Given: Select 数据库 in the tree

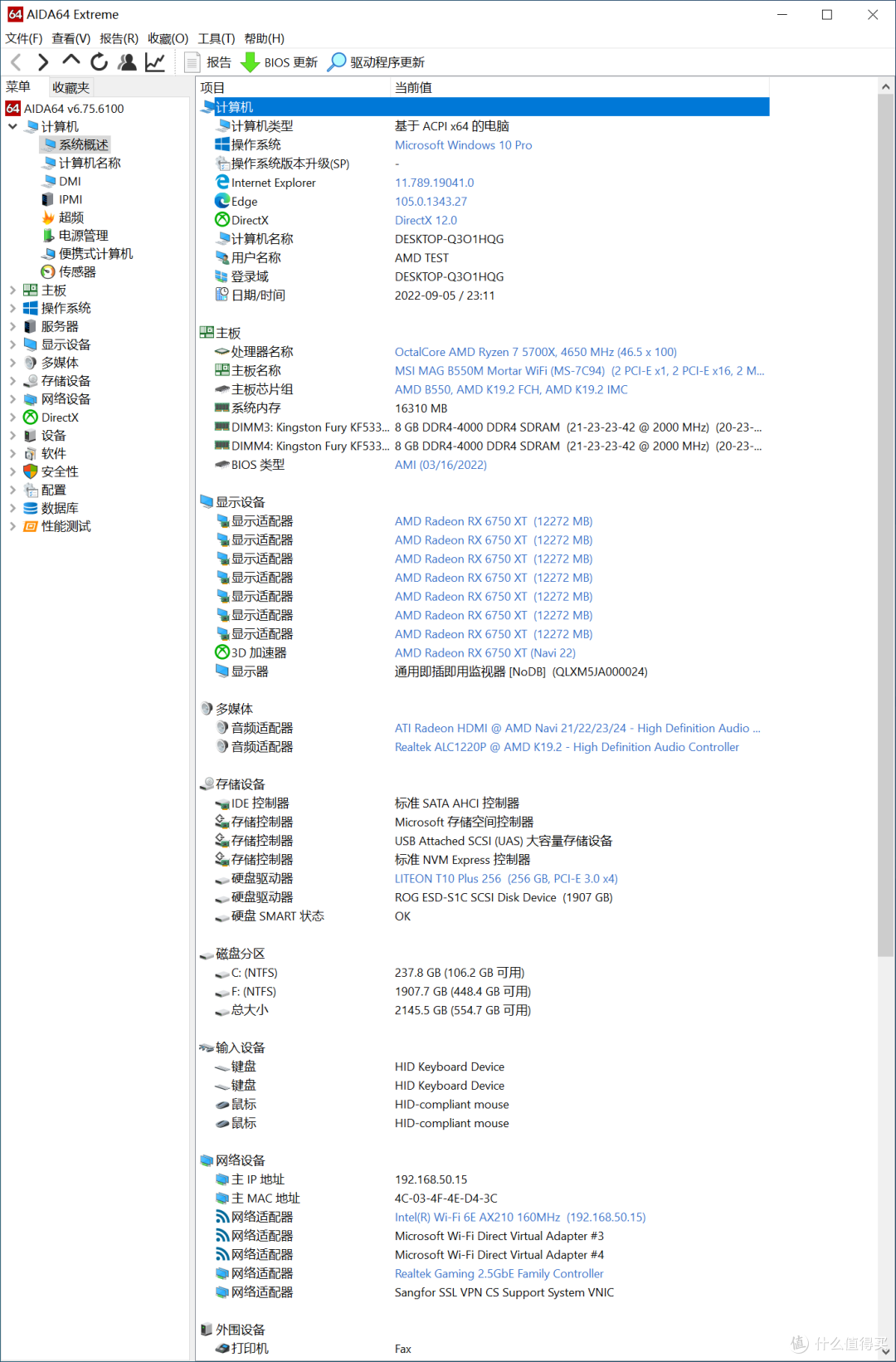Looking at the screenshot, I should [x=51, y=508].
